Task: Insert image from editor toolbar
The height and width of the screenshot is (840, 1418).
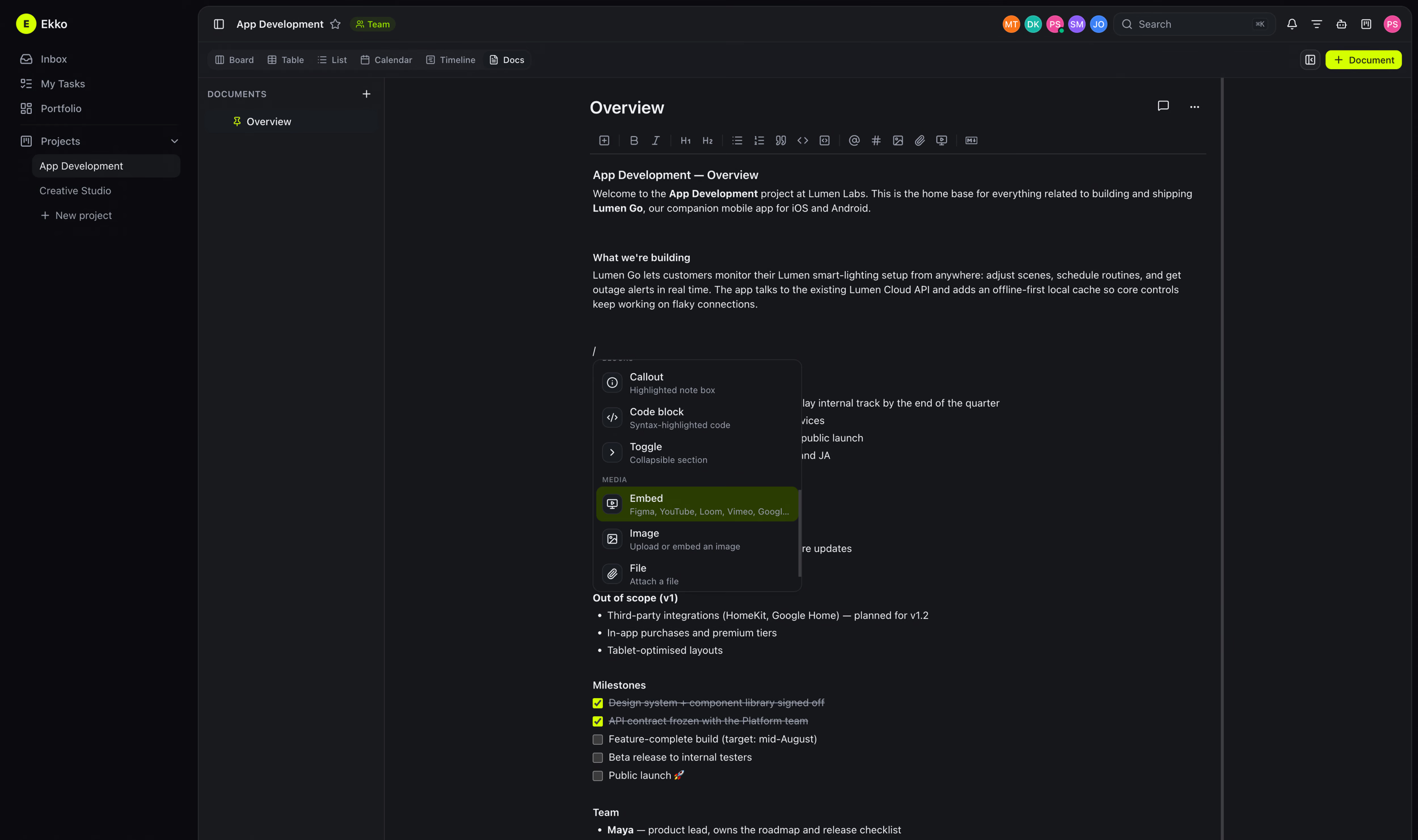Action: coord(897,140)
